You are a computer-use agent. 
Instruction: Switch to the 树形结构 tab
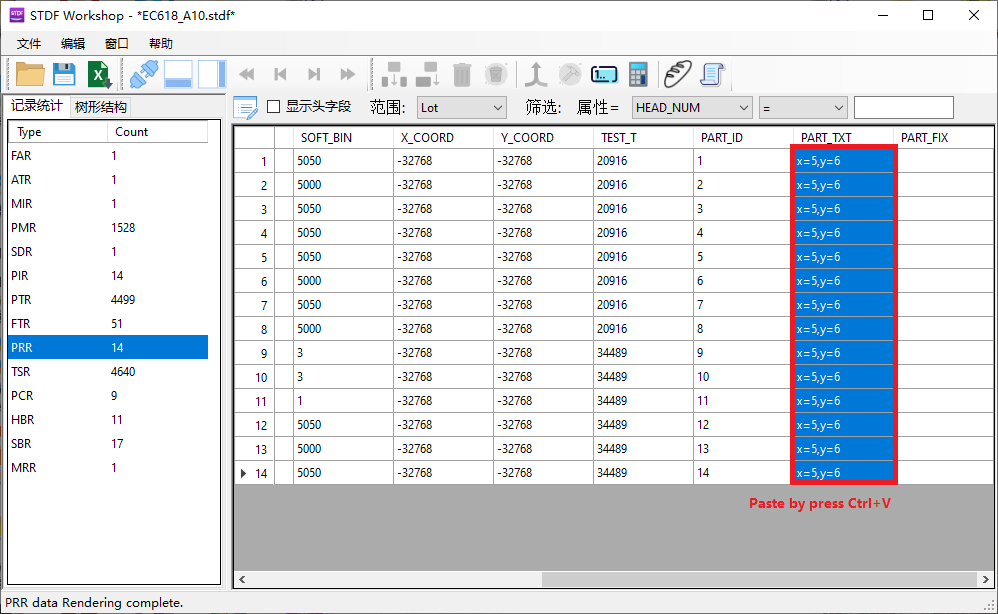(x=100, y=107)
